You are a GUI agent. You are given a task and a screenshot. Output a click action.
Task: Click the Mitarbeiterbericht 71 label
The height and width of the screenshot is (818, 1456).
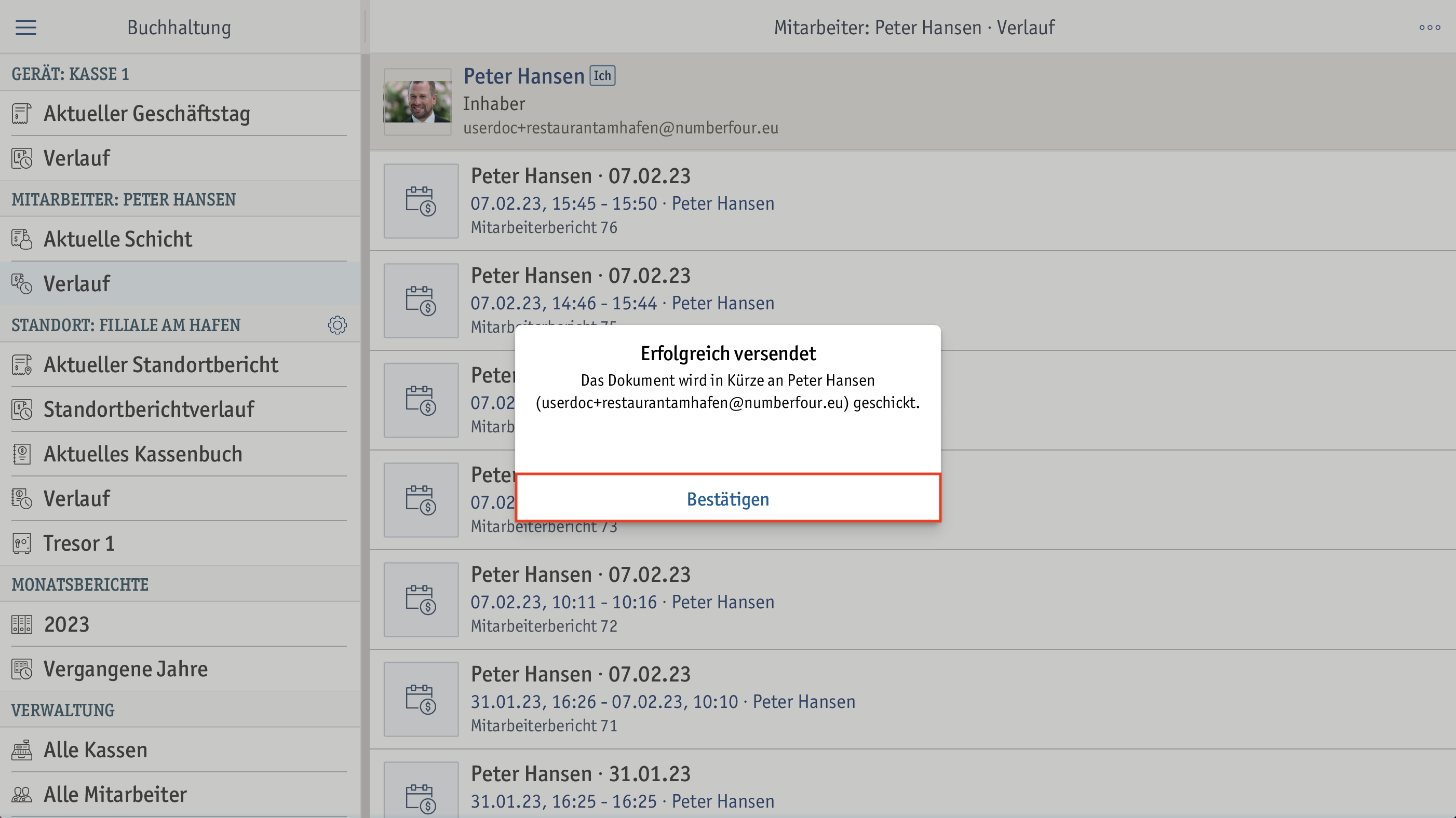544,726
